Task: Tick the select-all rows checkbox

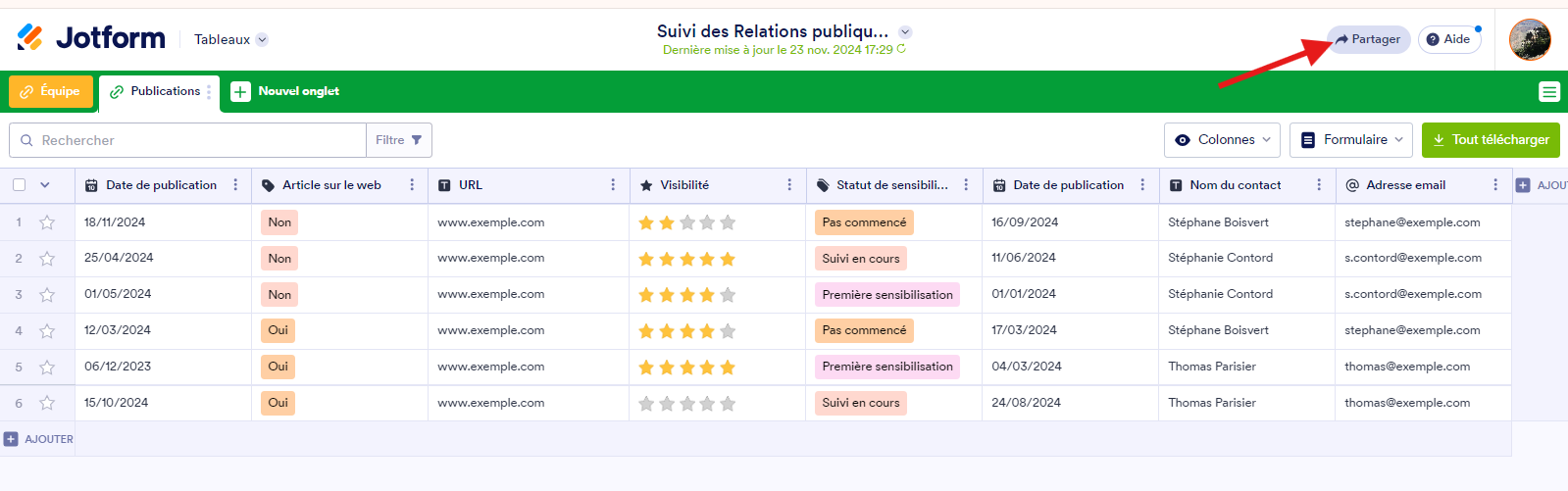Action: (20, 185)
